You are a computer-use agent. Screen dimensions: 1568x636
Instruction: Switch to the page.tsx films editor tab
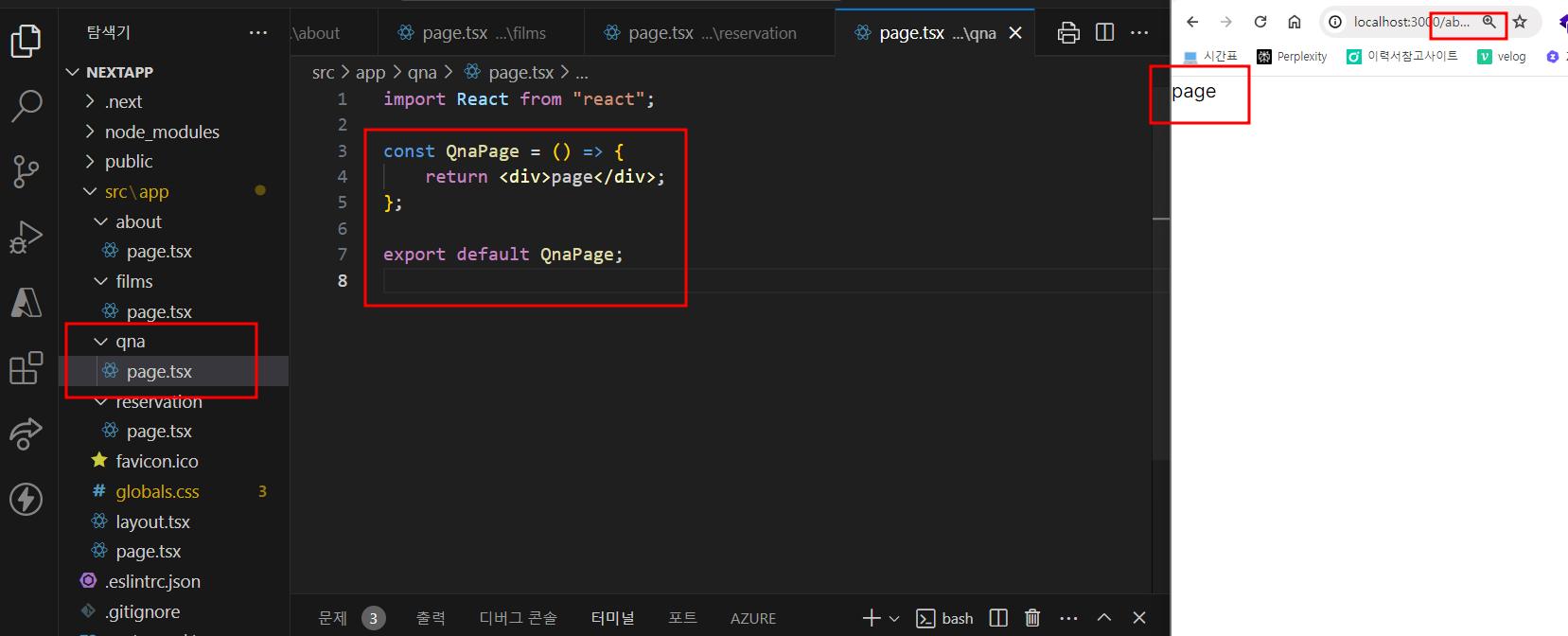point(481,33)
